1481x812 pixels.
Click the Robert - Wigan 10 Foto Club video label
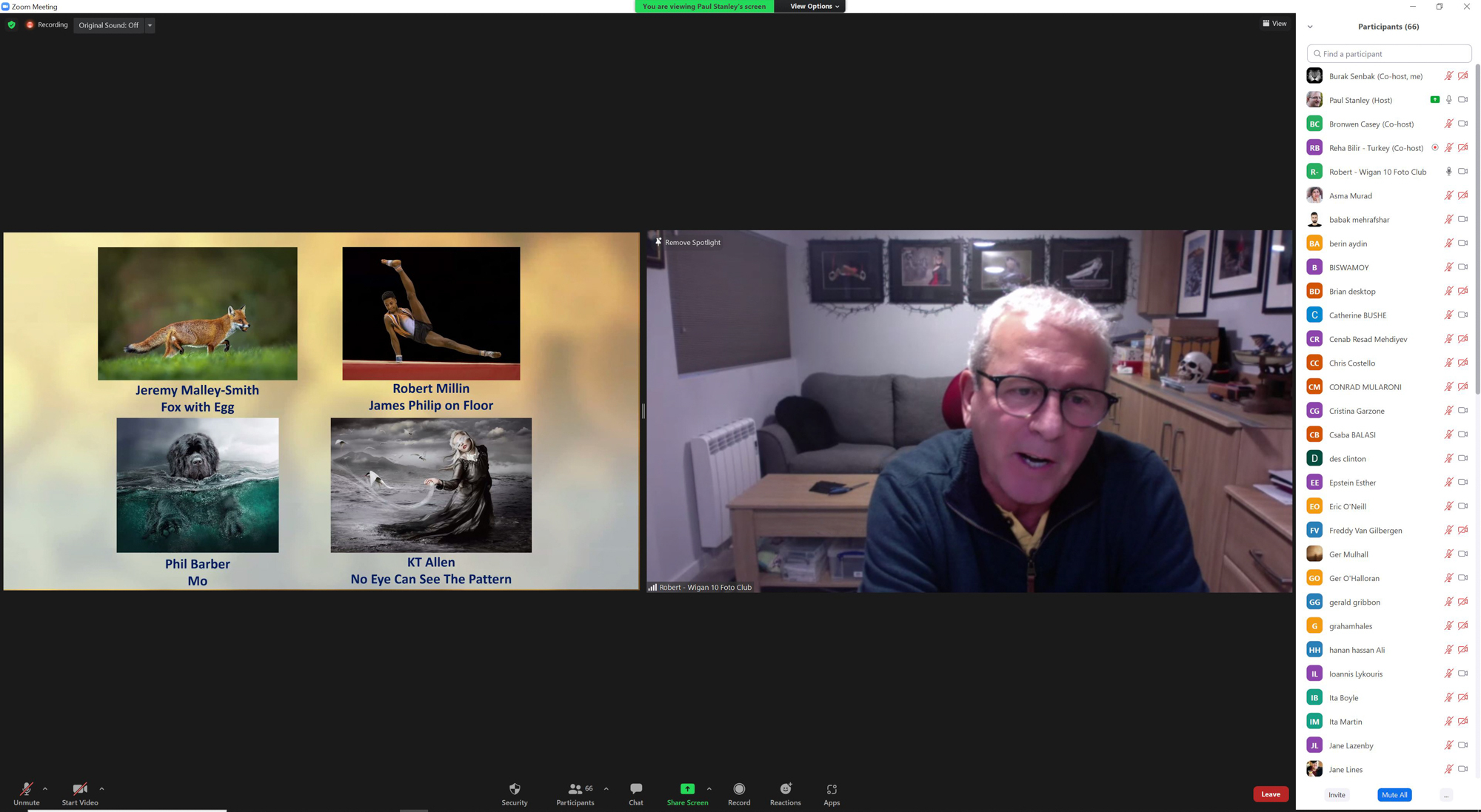(x=705, y=587)
